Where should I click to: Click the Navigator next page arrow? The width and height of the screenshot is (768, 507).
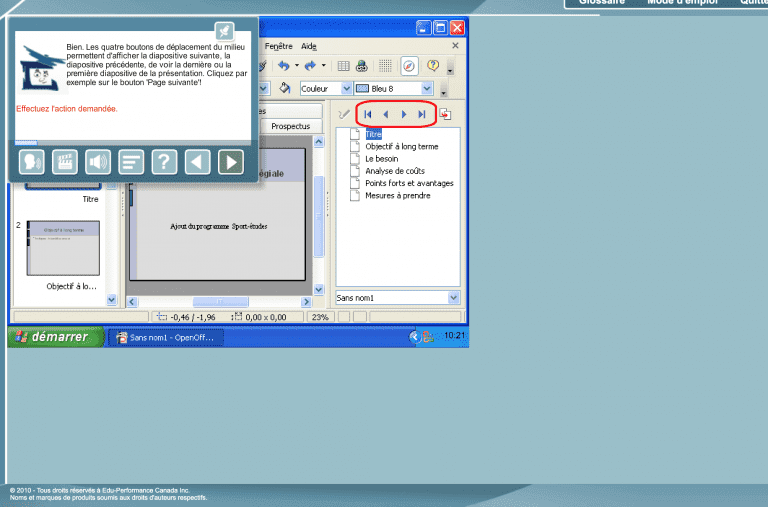click(x=404, y=114)
